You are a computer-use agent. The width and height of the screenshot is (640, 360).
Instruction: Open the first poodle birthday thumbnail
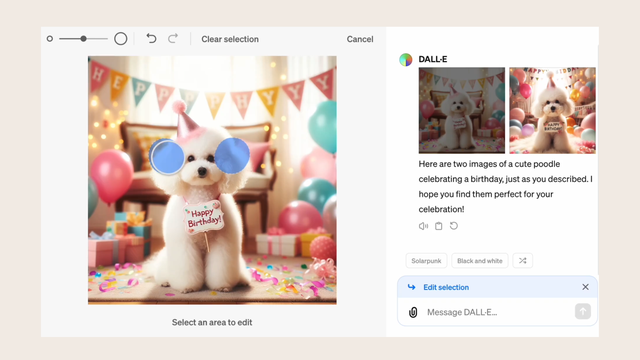click(x=462, y=110)
